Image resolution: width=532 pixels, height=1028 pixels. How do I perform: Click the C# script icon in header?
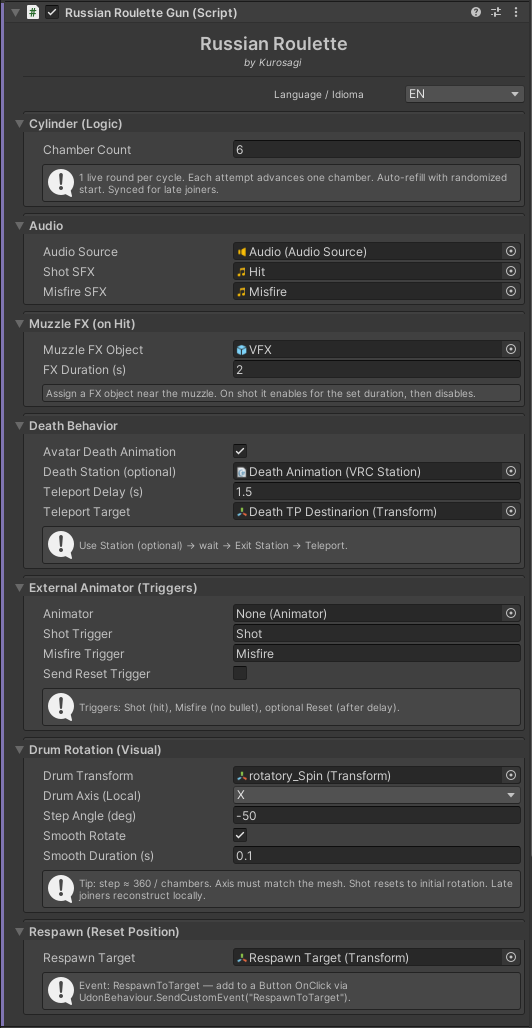[32, 12]
